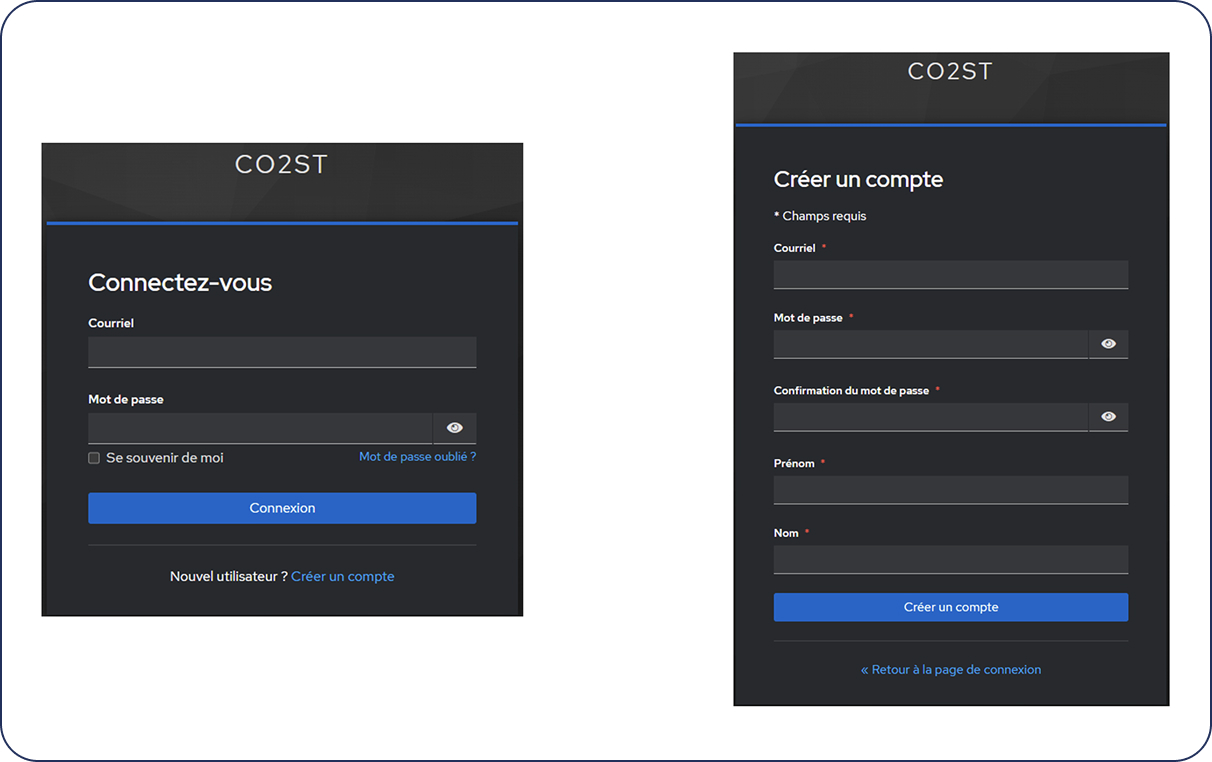The width and height of the screenshot is (1212, 762).
Task: Show password in the login form
Action: (x=455, y=428)
